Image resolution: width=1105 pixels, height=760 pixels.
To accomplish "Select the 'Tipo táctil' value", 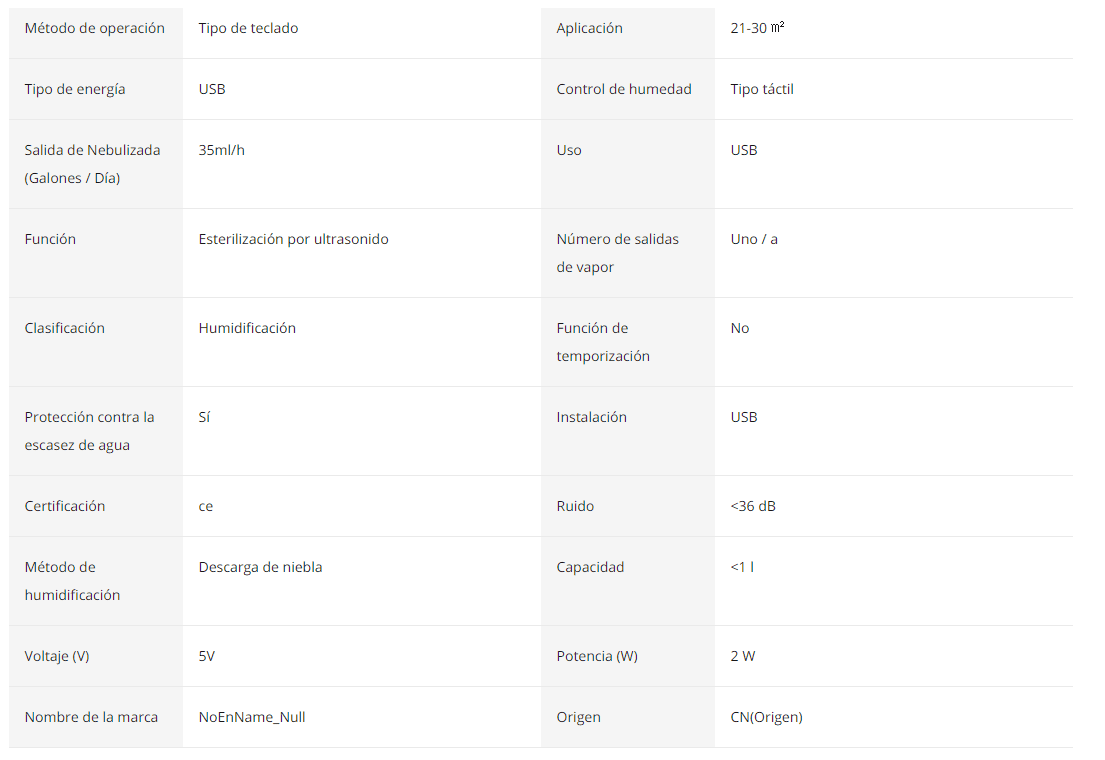I will tap(762, 90).
